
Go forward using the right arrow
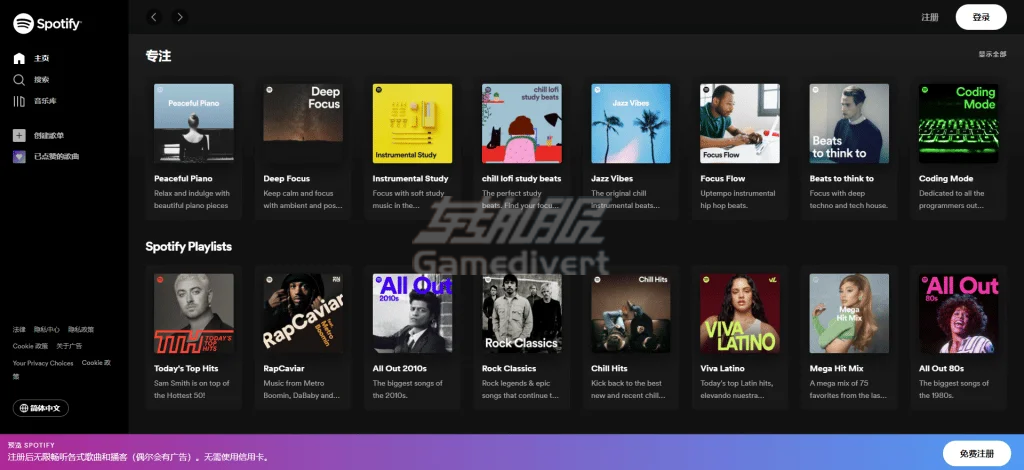(179, 17)
